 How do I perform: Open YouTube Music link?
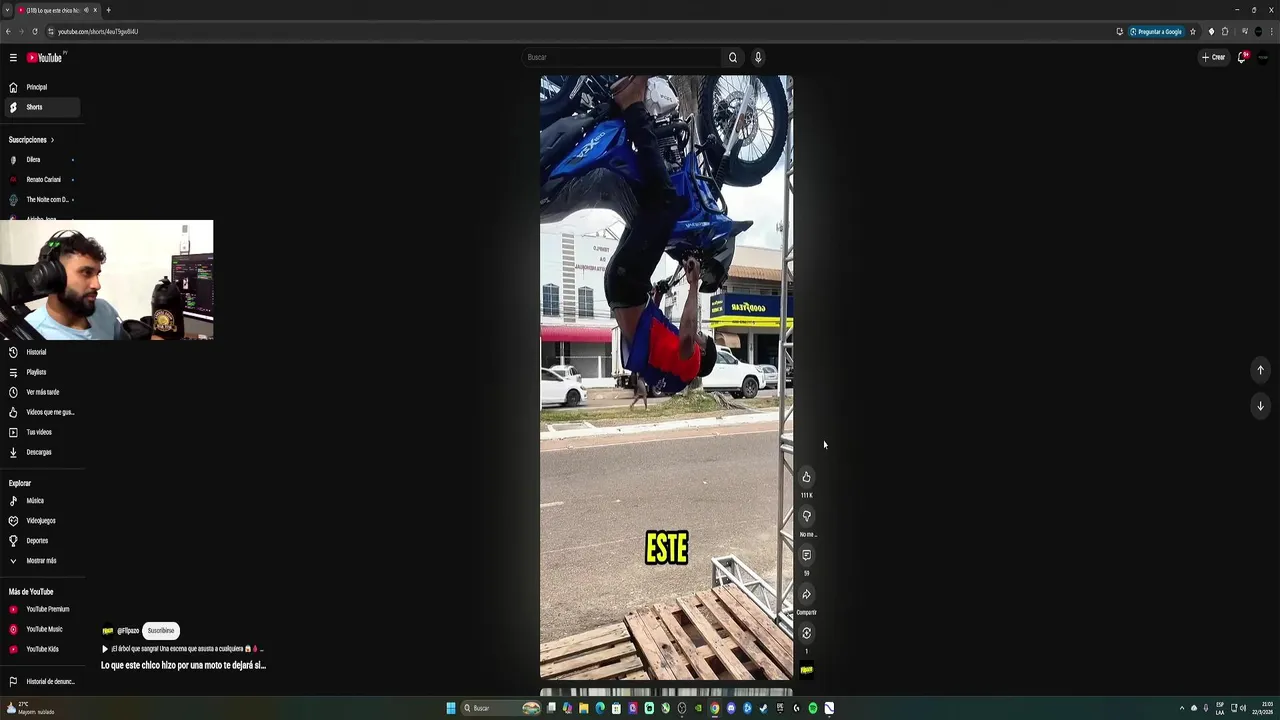coord(40,629)
